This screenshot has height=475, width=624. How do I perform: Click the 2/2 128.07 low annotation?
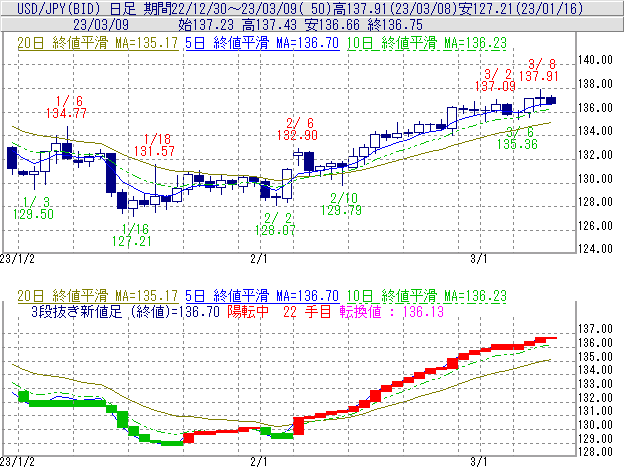pyautogui.click(x=275, y=224)
